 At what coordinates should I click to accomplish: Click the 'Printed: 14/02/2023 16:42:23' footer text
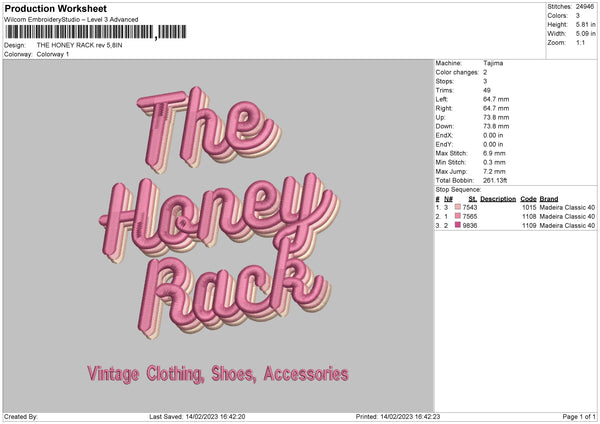click(x=398, y=417)
